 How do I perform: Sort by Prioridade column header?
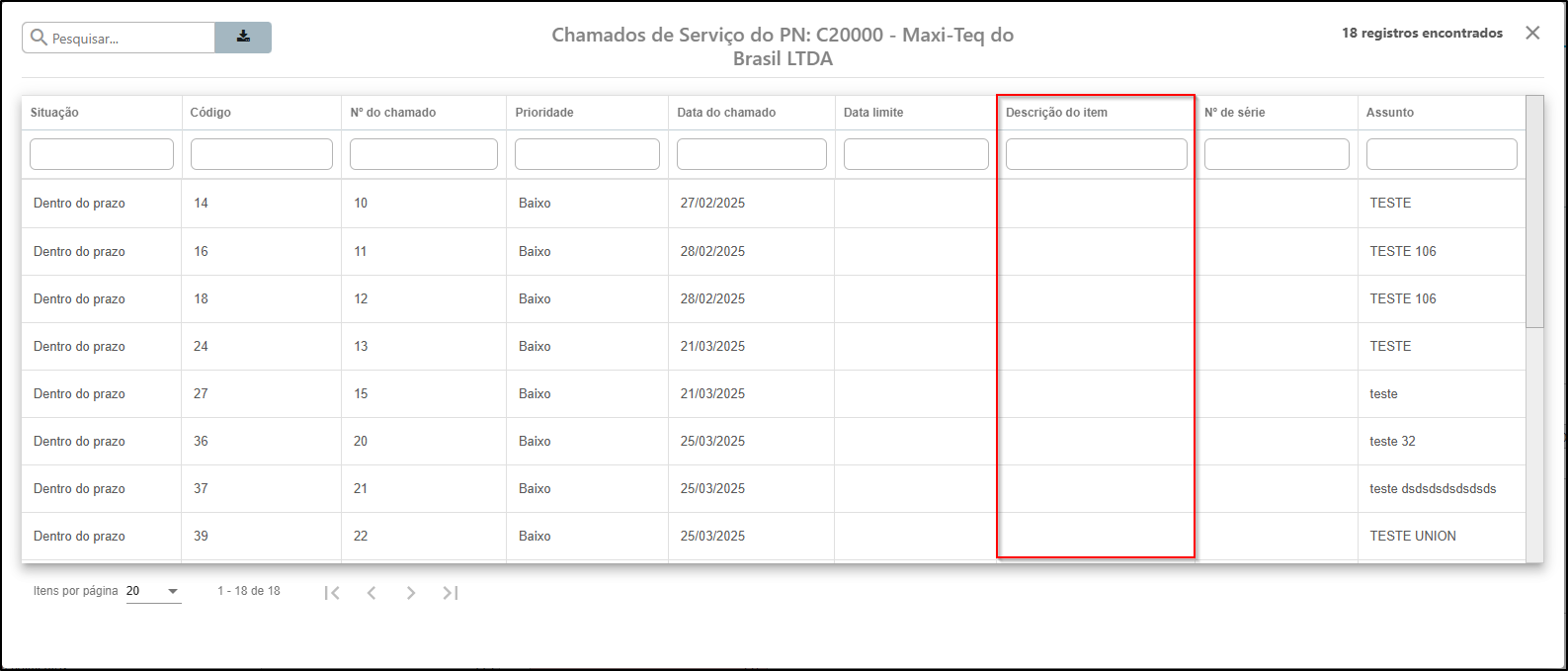[x=544, y=113]
